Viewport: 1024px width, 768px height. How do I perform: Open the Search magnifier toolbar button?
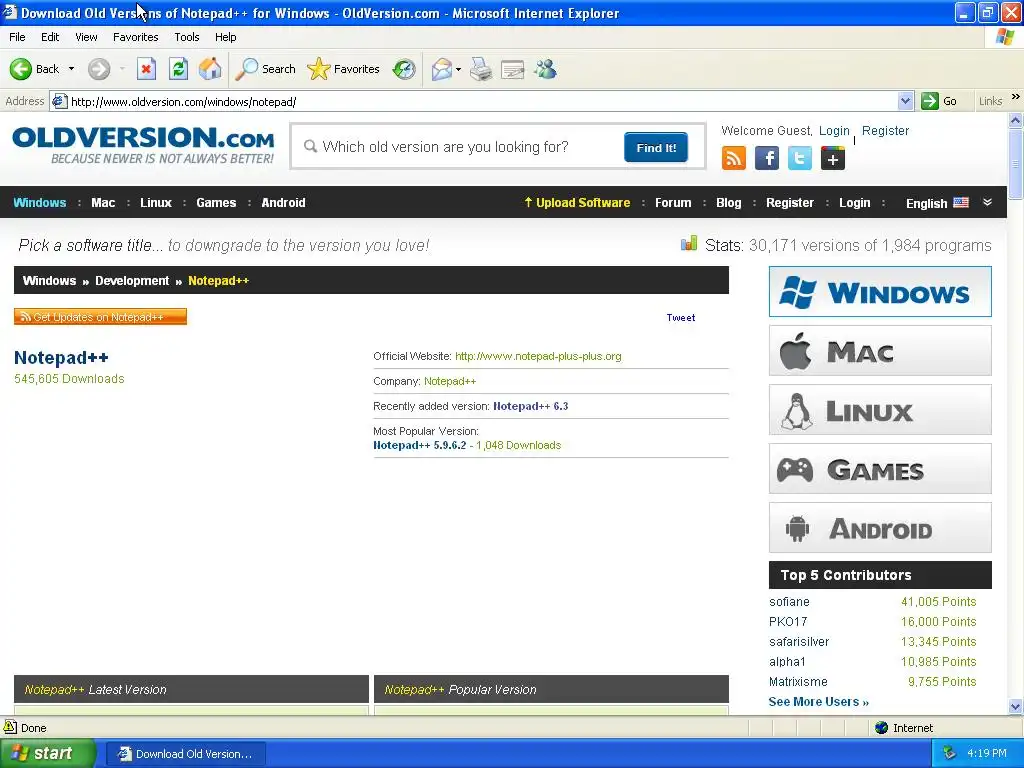(x=266, y=69)
